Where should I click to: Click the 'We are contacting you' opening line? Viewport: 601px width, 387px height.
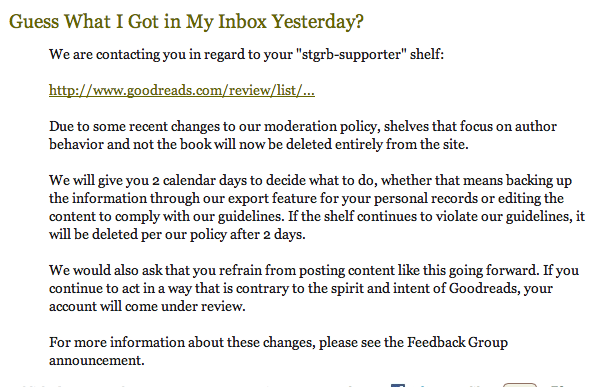[x=246, y=54]
